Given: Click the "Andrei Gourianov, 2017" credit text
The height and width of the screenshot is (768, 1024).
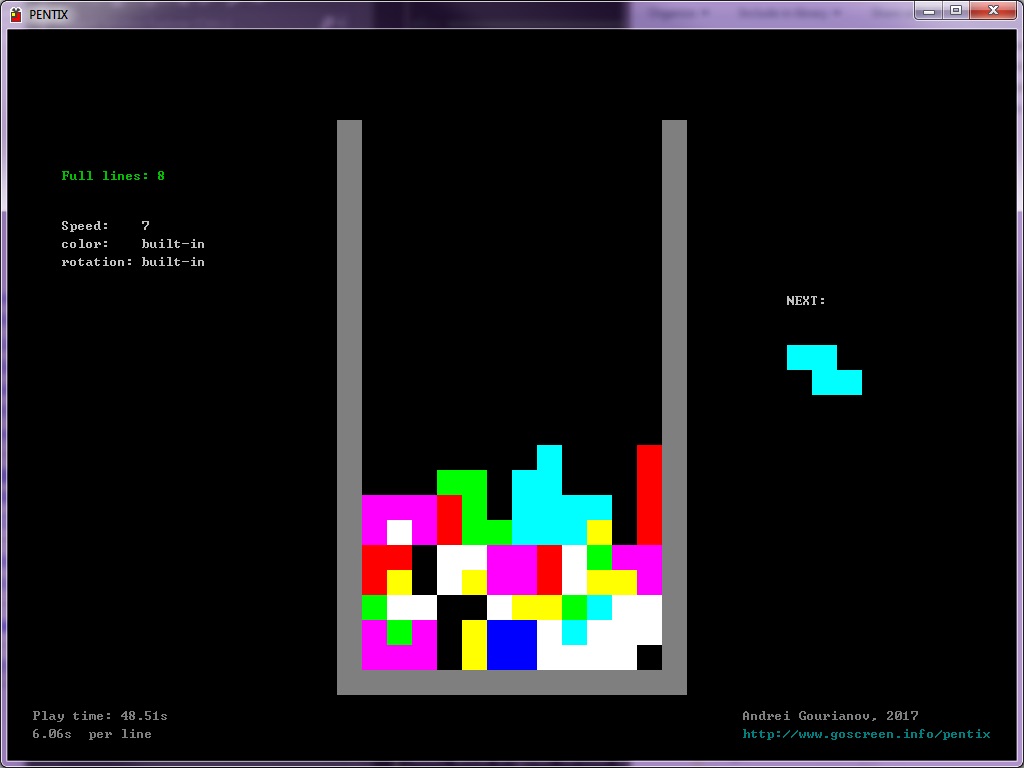Looking at the screenshot, I should click(830, 716).
